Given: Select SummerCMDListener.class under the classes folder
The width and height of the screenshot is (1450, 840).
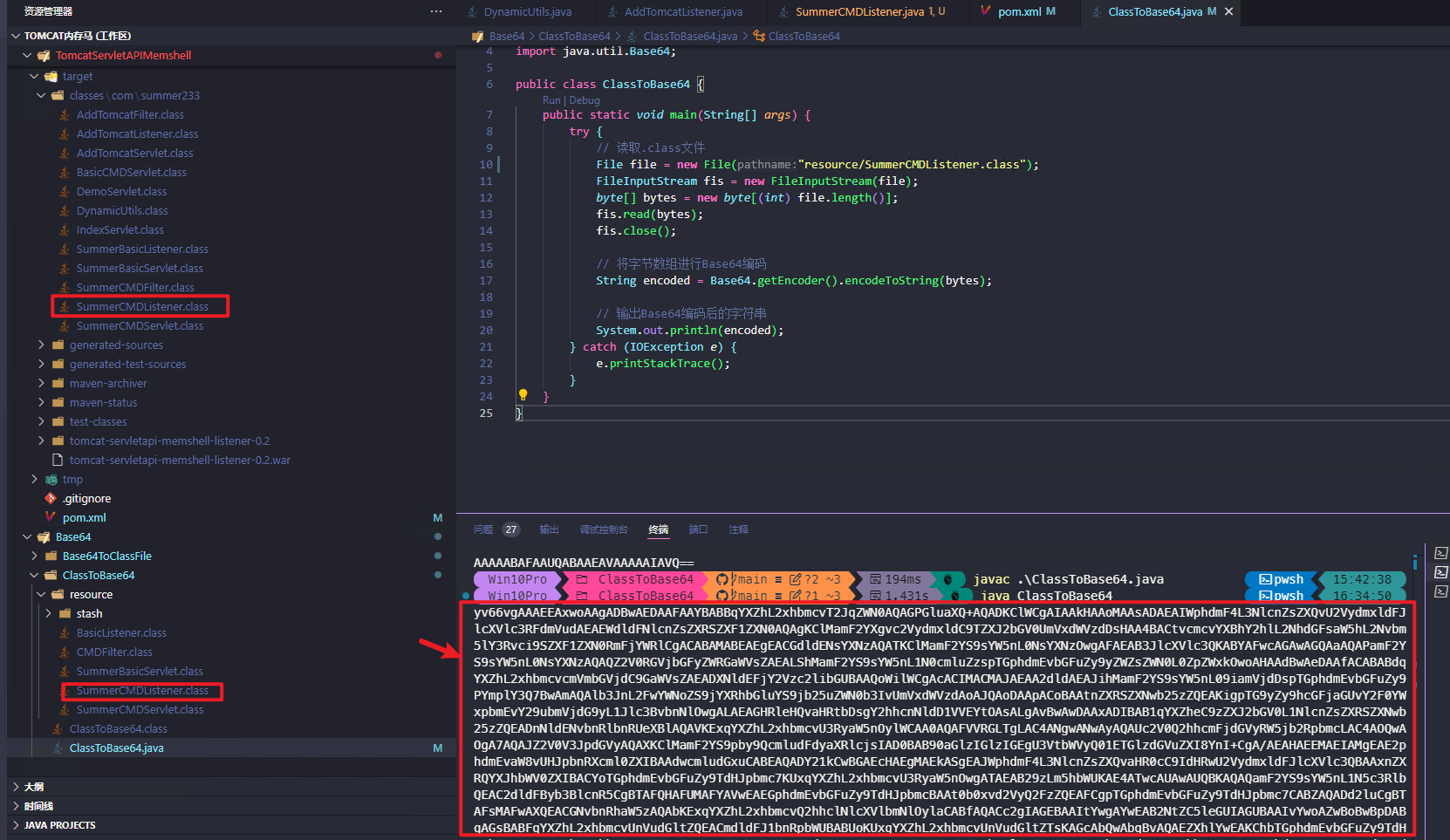Looking at the screenshot, I should pos(142,306).
